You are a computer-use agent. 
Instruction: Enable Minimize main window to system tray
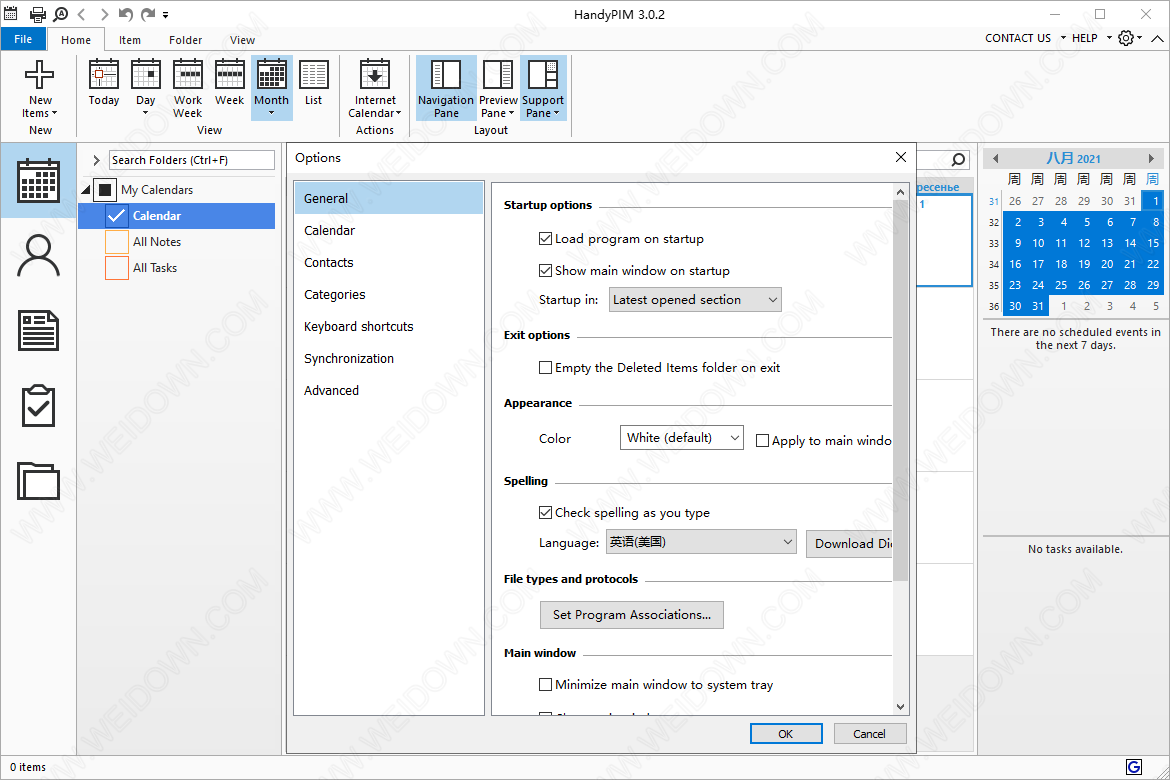(x=545, y=684)
